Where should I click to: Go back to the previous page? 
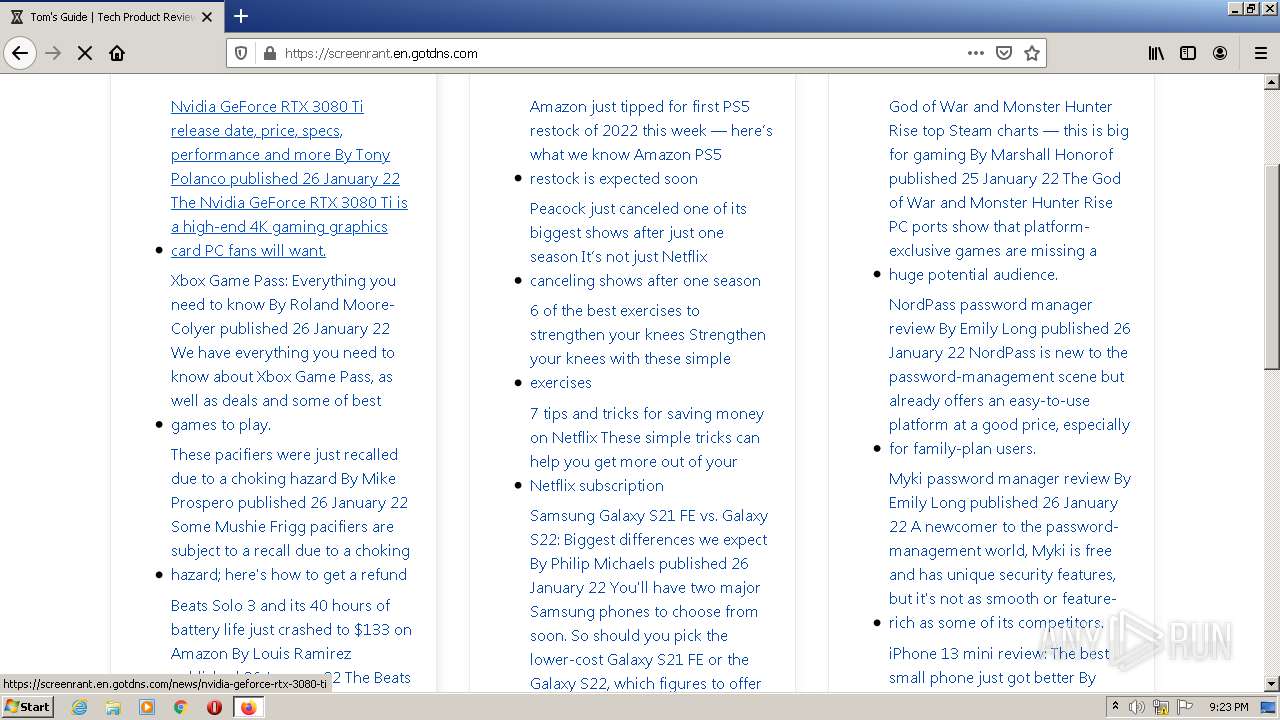point(20,53)
